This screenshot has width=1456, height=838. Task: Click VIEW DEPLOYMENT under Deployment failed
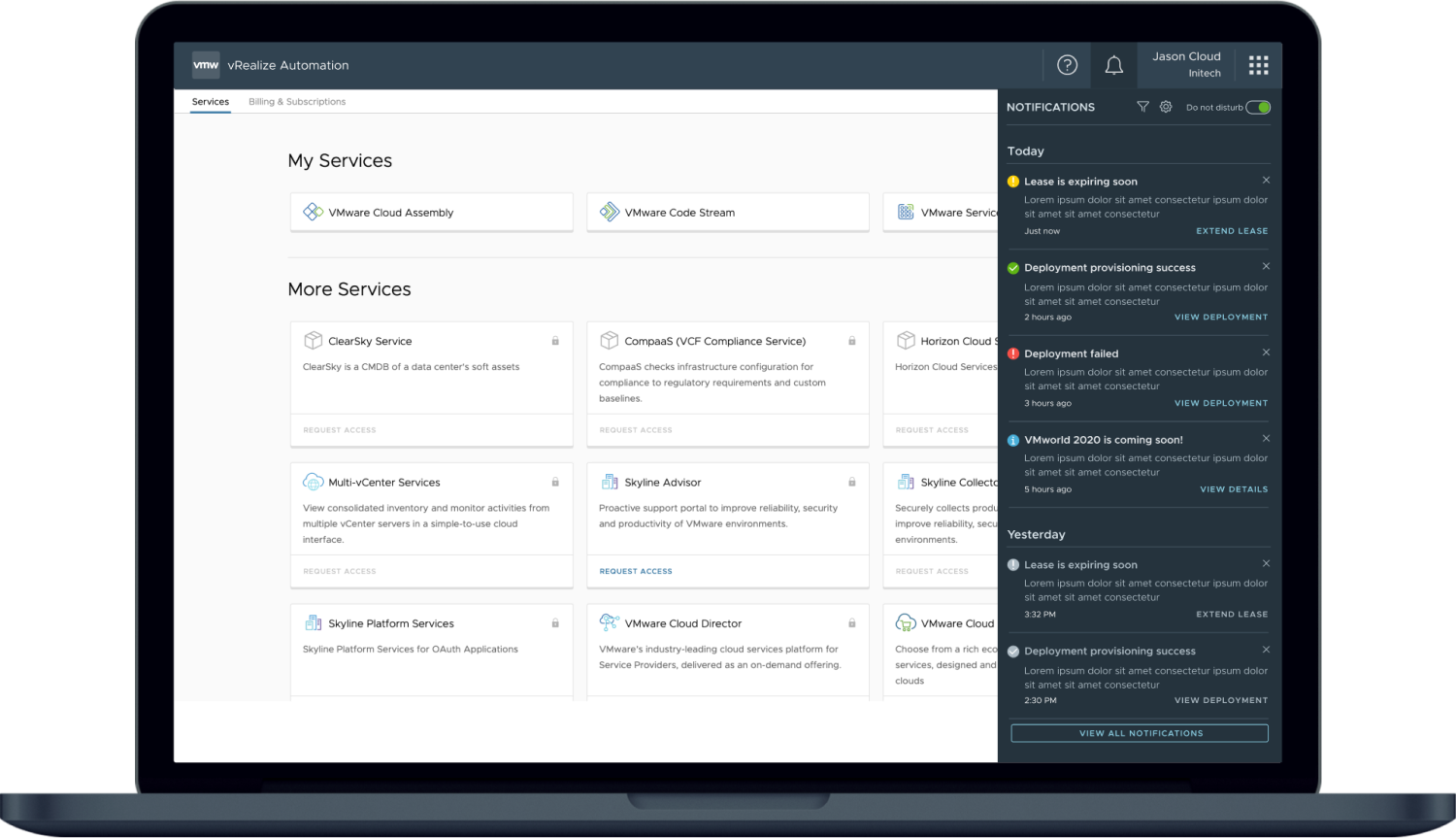click(x=1221, y=403)
